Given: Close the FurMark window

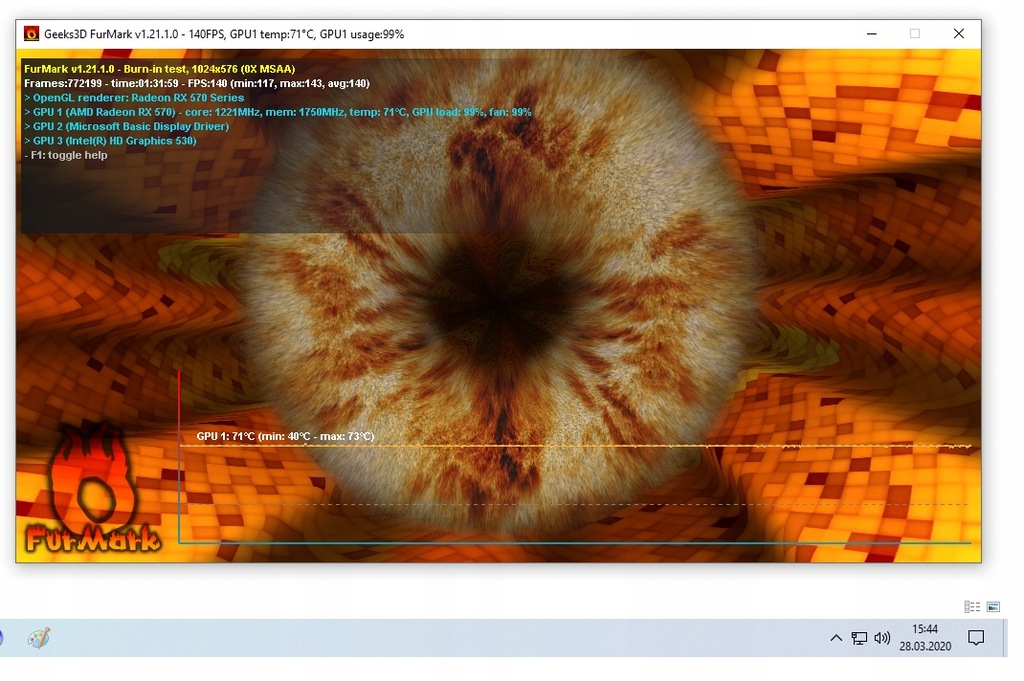Looking at the screenshot, I should click(x=959, y=34).
